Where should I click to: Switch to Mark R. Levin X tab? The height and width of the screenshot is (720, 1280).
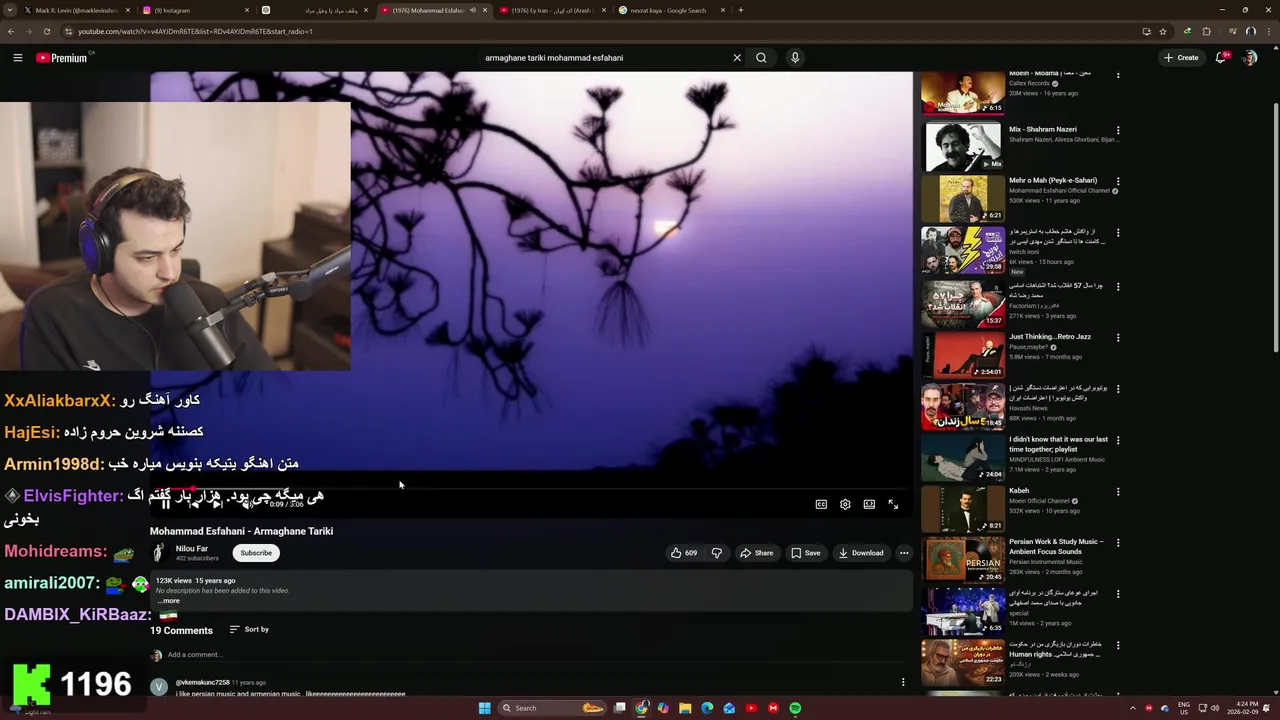click(76, 10)
